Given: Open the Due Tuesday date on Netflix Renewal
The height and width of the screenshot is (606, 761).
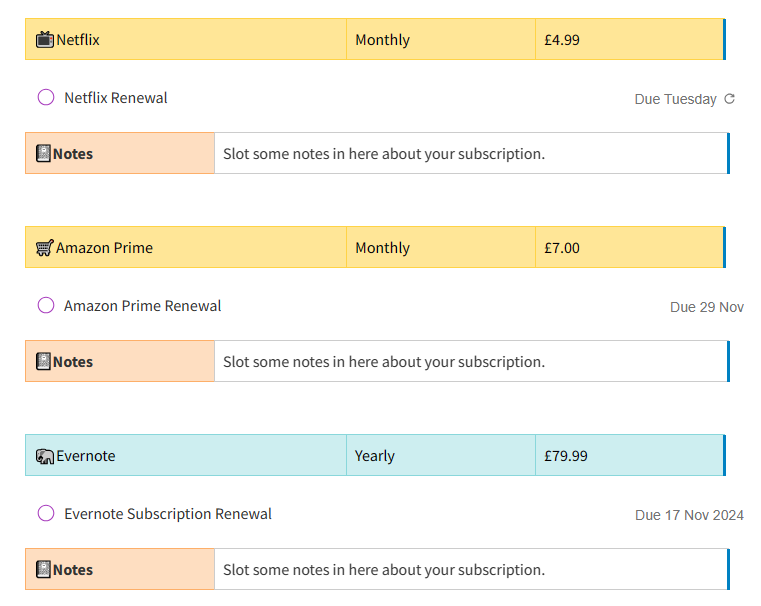Looking at the screenshot, I should (676, 99).
